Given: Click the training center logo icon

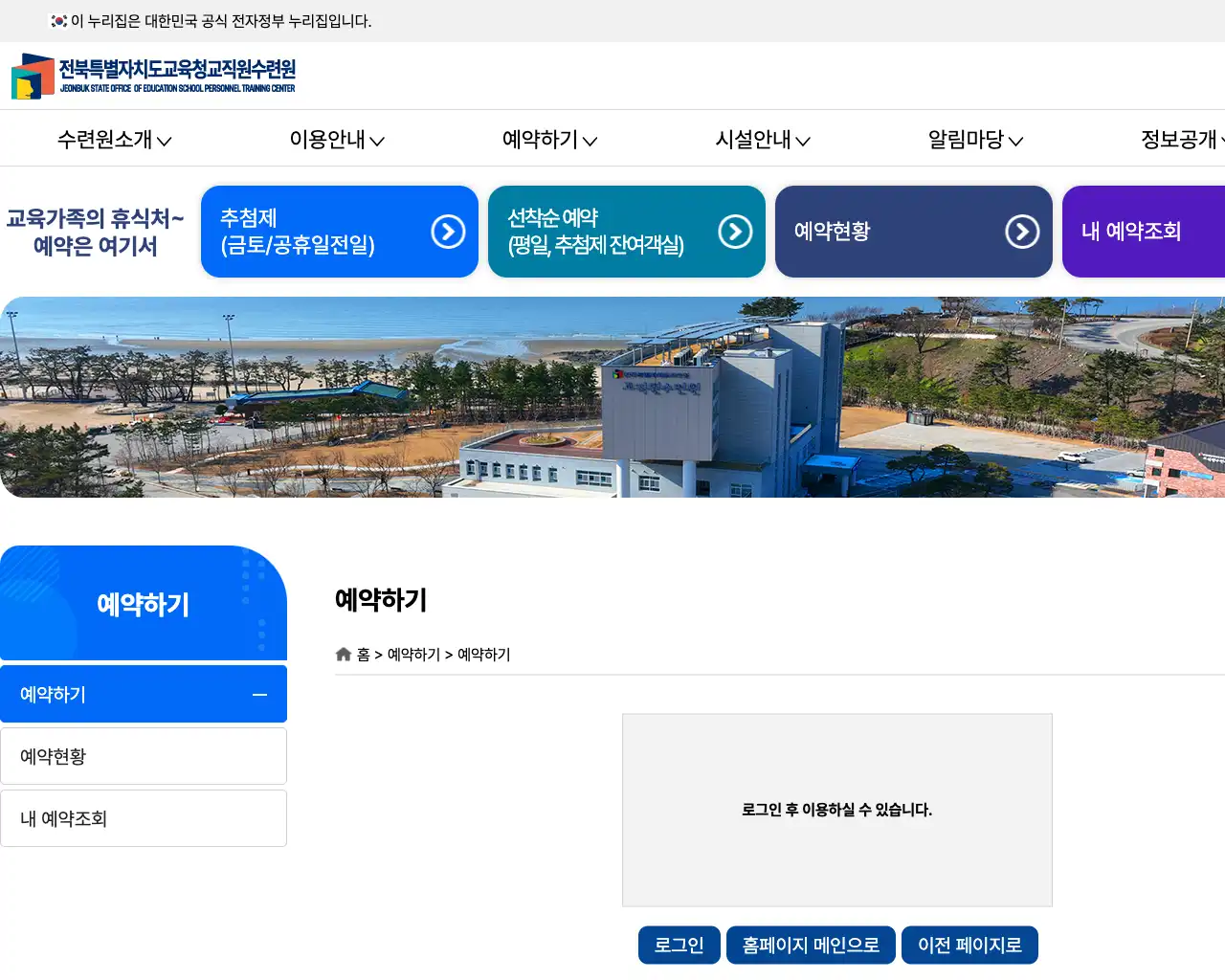Looking at the screenshot, I should tap(32, 77).
